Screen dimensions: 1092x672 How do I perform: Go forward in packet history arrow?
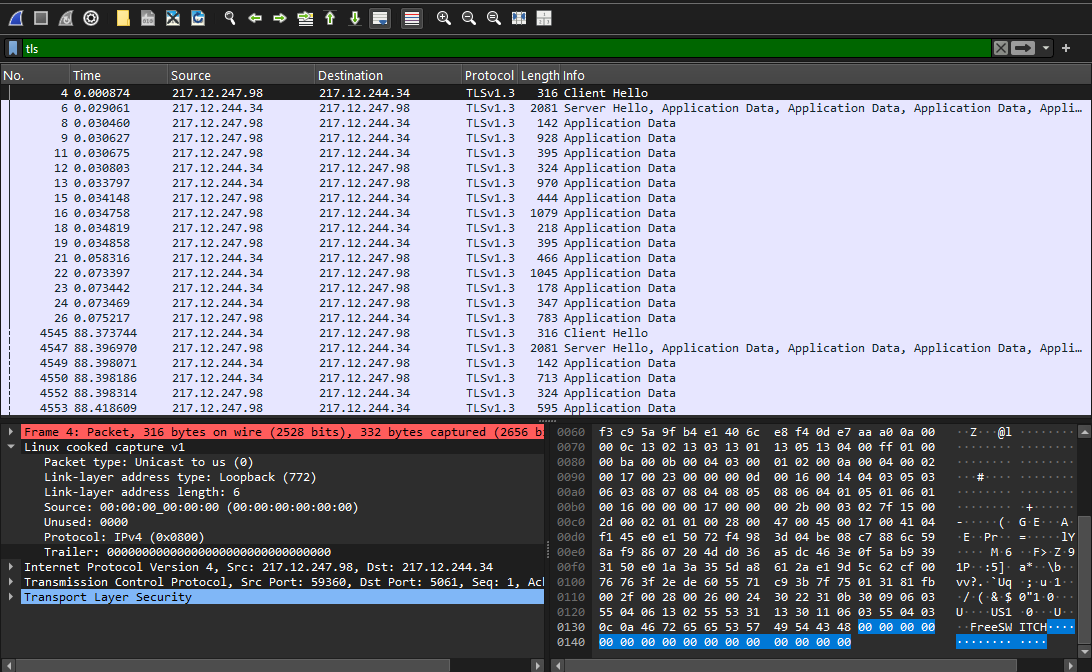pos(280,18)
